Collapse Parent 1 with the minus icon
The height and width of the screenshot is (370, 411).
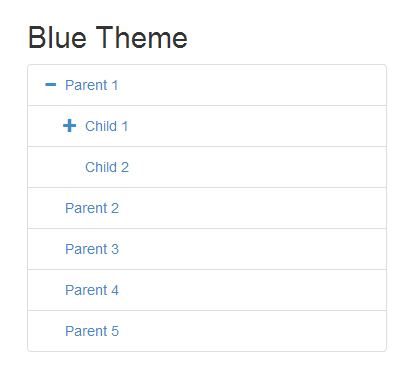point(50,85)
